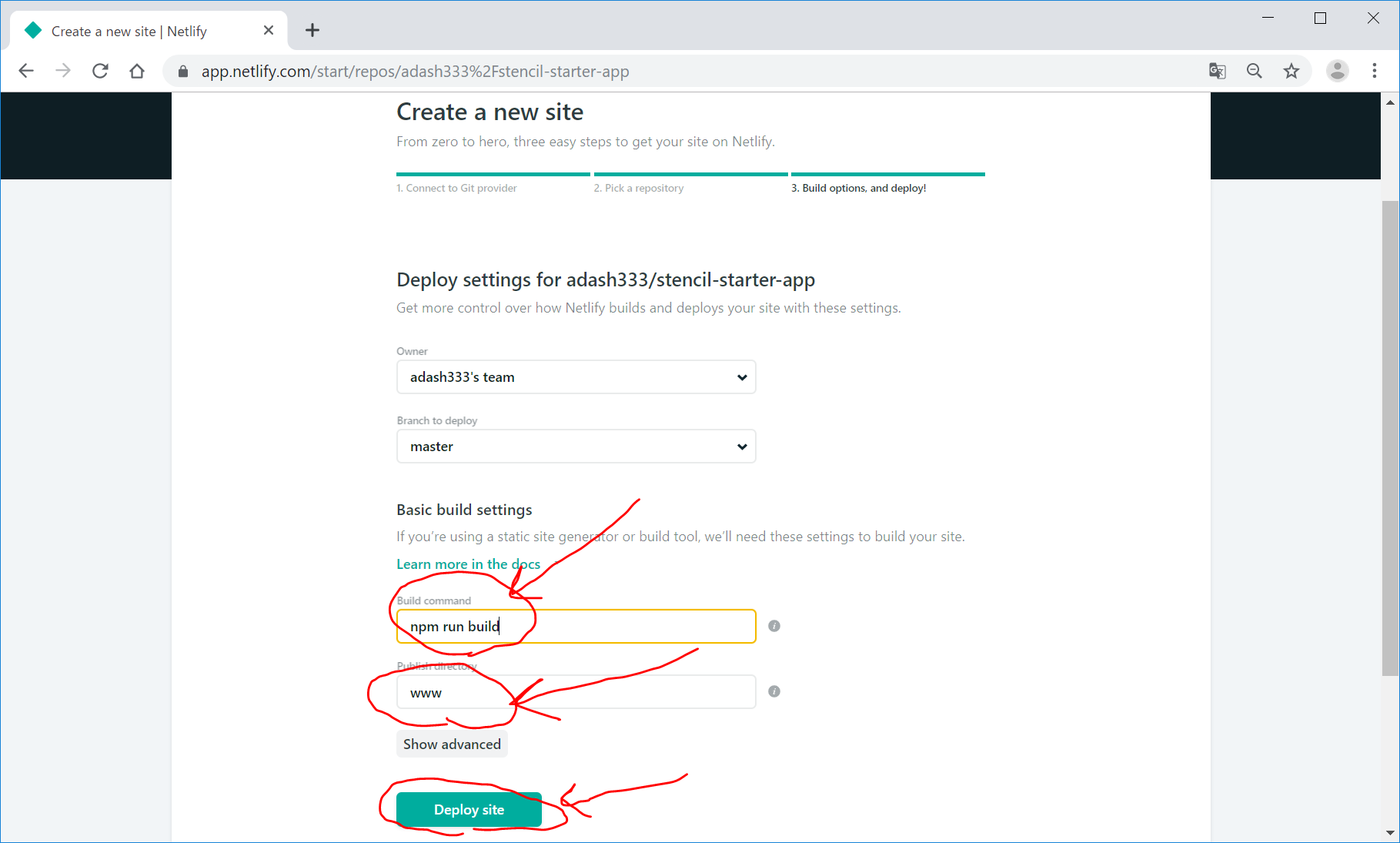Expand the Branch to deploy dropdown
The image size is (1400, 843).
coord(576,447)
